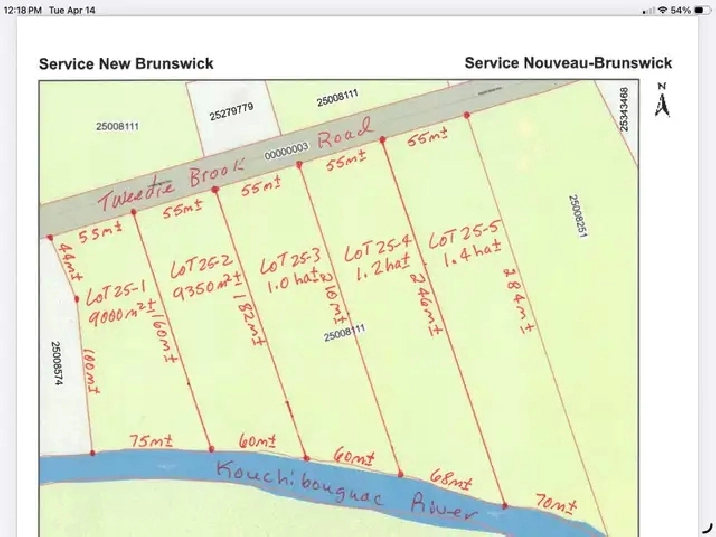This screenshot has height=537, width=716.
Task: Click the north arrow compass symbol
Action: (x=661, y=101)
